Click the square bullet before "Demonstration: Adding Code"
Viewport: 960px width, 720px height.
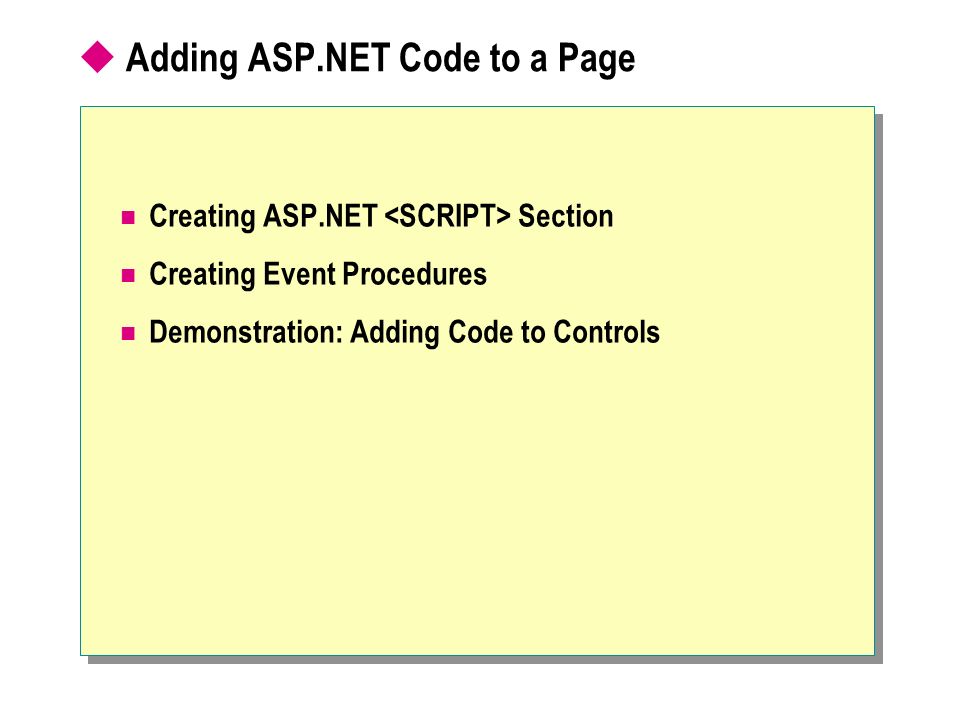pos(128,334)
